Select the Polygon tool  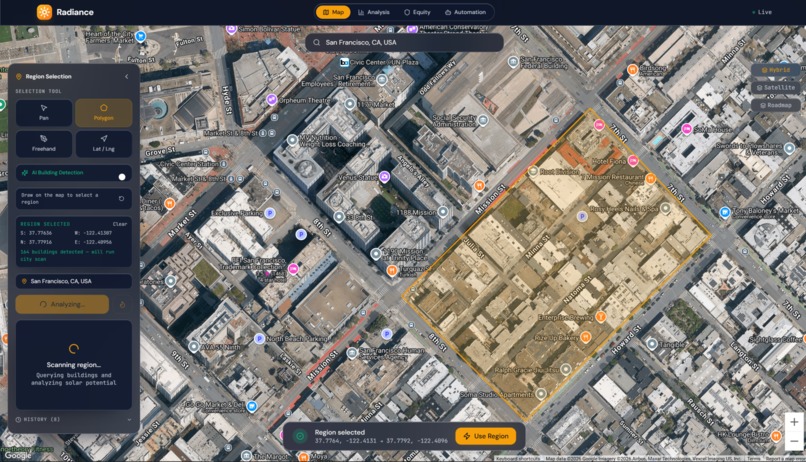coord(103,113)
